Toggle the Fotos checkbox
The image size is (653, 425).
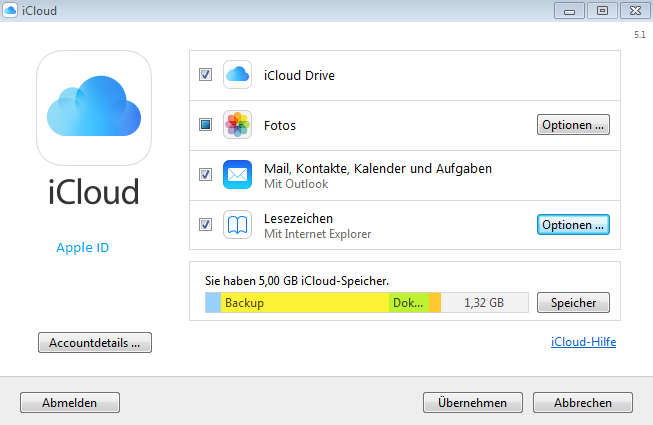coord(205,124)
